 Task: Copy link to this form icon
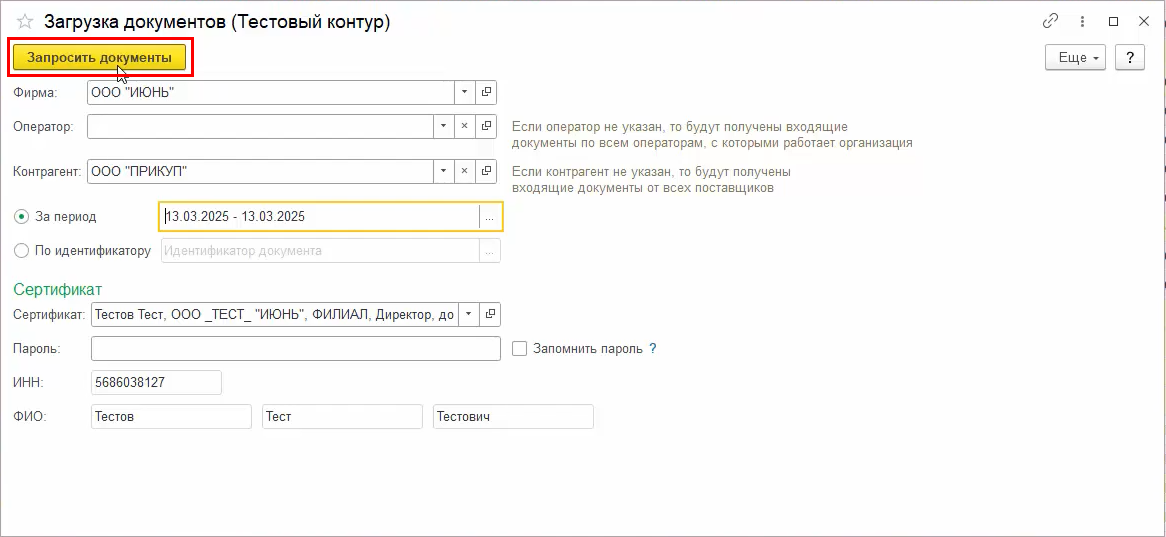[x=1051, y=22]
